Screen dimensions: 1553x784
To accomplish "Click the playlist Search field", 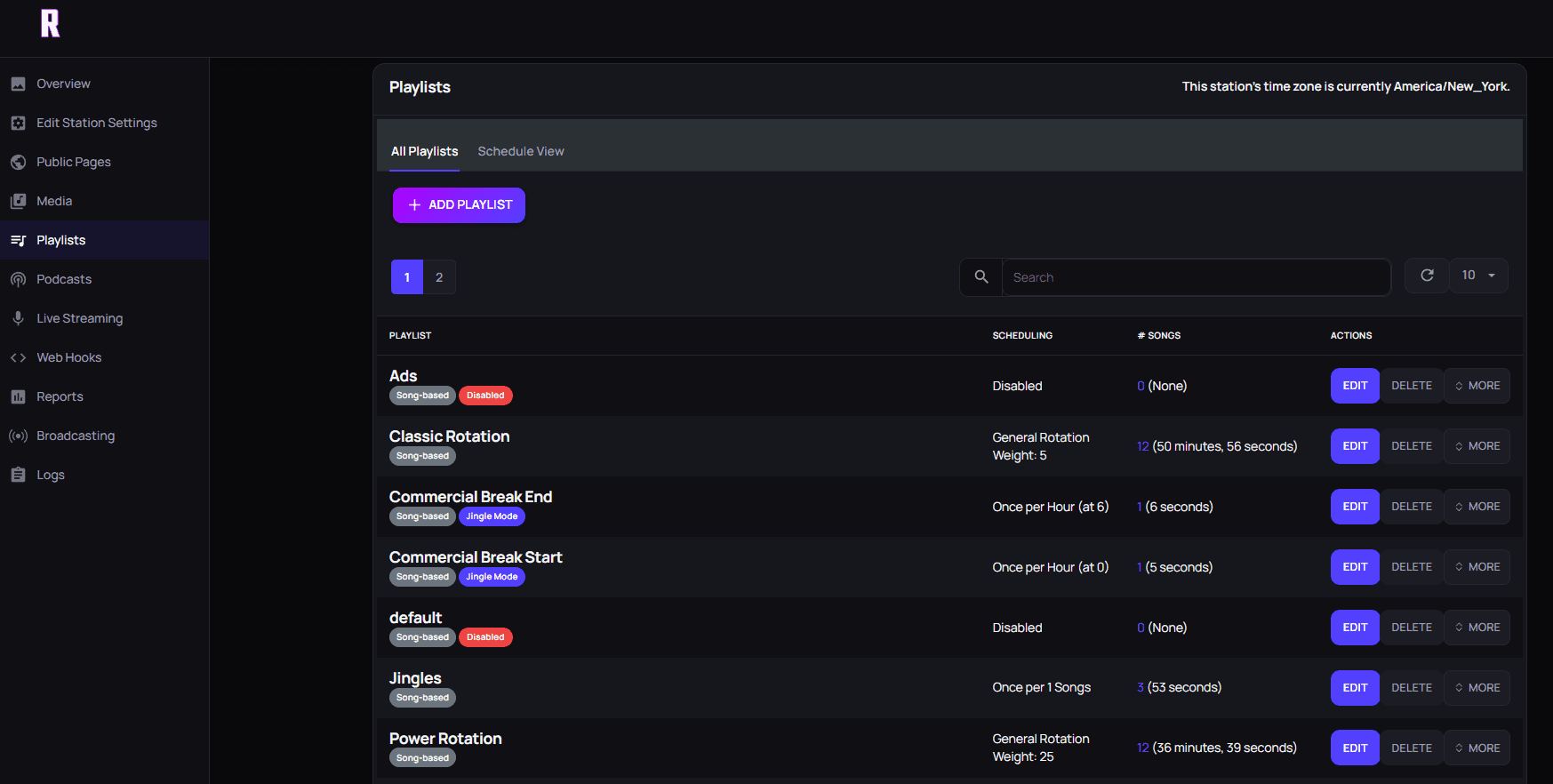I will [1196, 277].
